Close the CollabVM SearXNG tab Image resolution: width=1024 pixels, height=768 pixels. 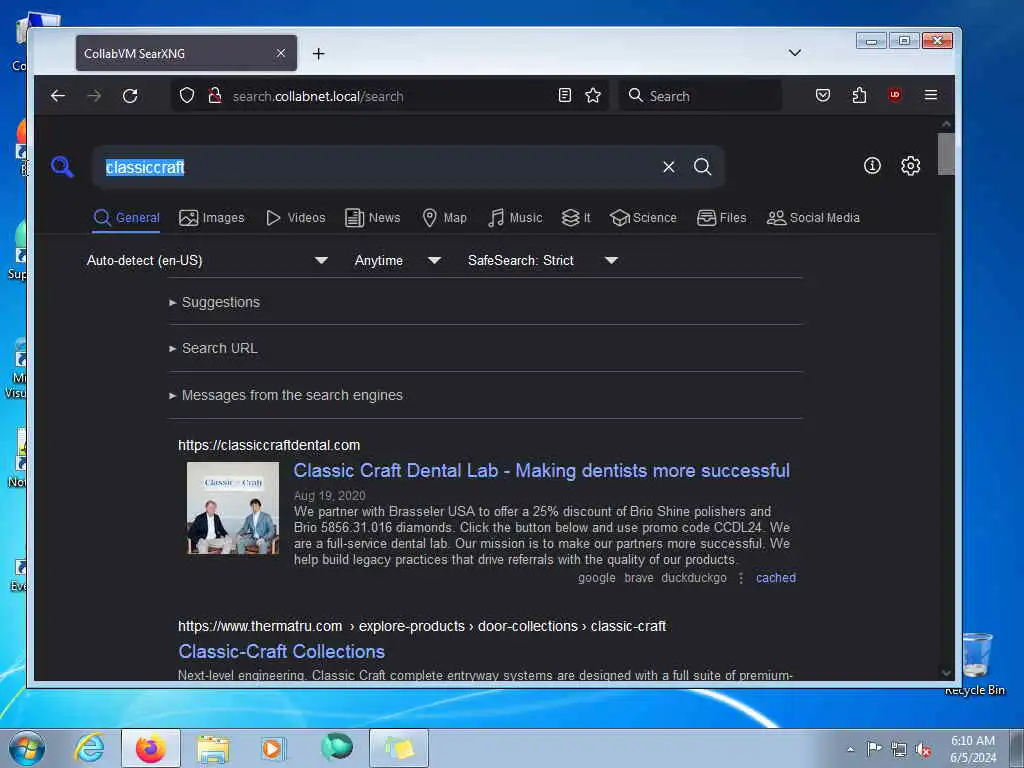click(281, 53)
